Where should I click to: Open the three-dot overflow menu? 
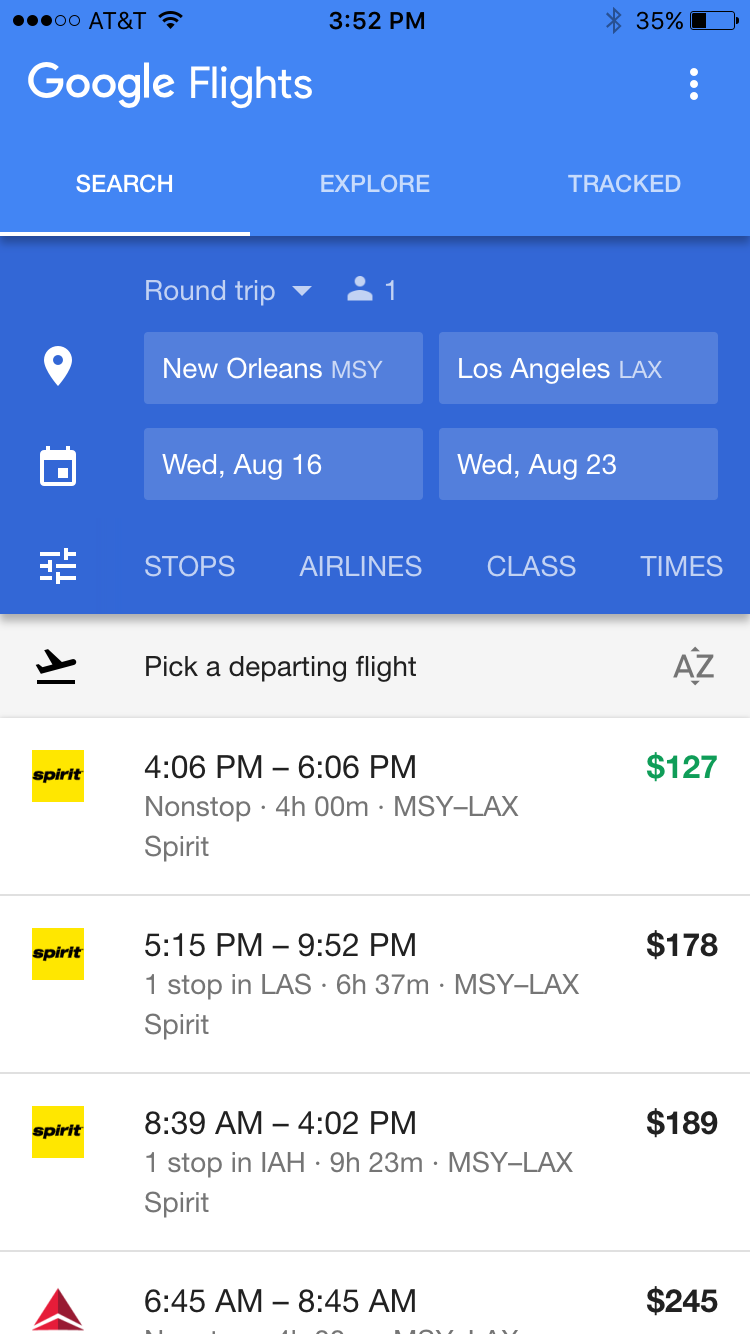(694, 85)
